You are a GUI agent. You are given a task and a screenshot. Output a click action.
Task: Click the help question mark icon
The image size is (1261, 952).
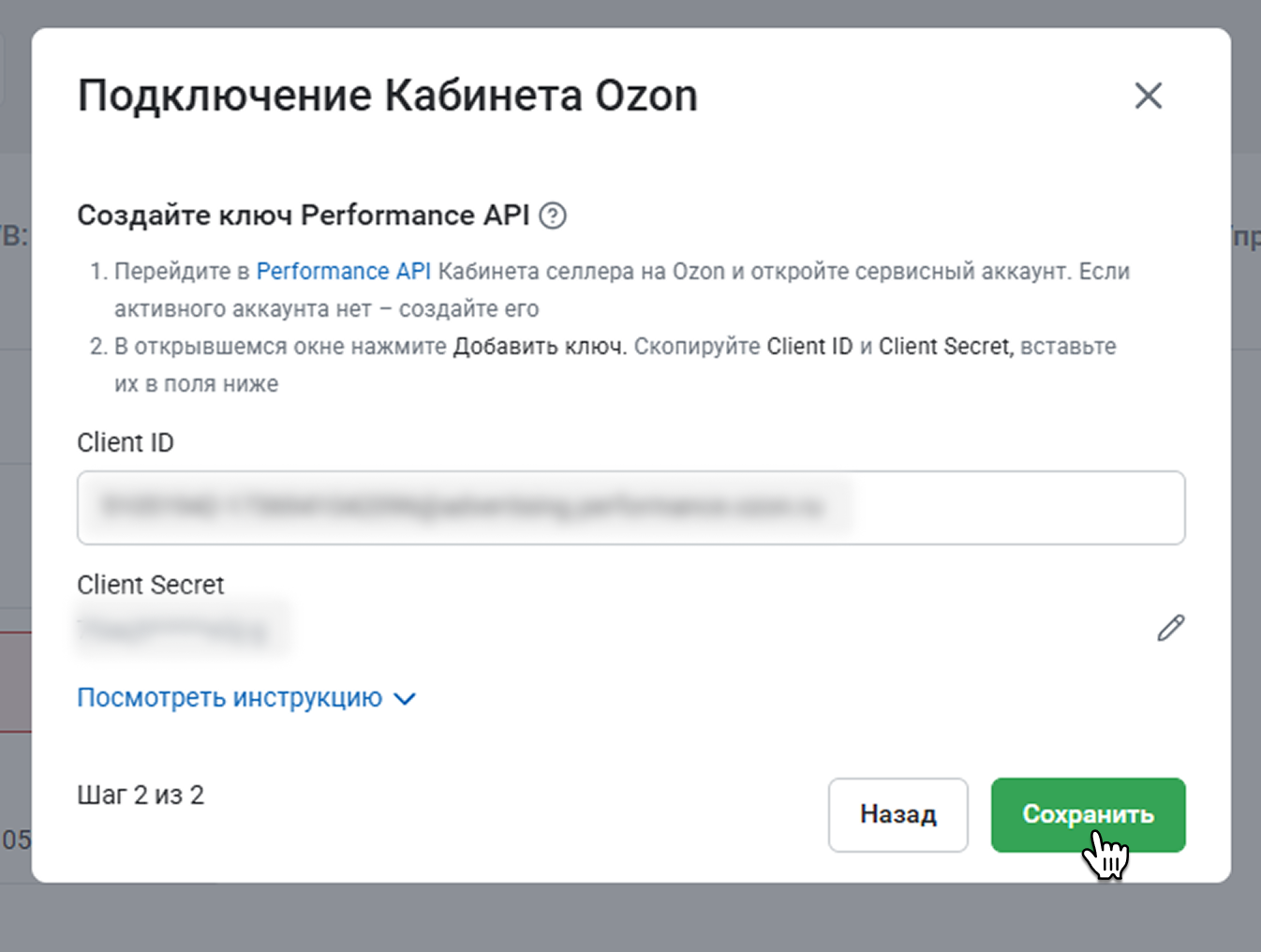(x=553, y=216)
